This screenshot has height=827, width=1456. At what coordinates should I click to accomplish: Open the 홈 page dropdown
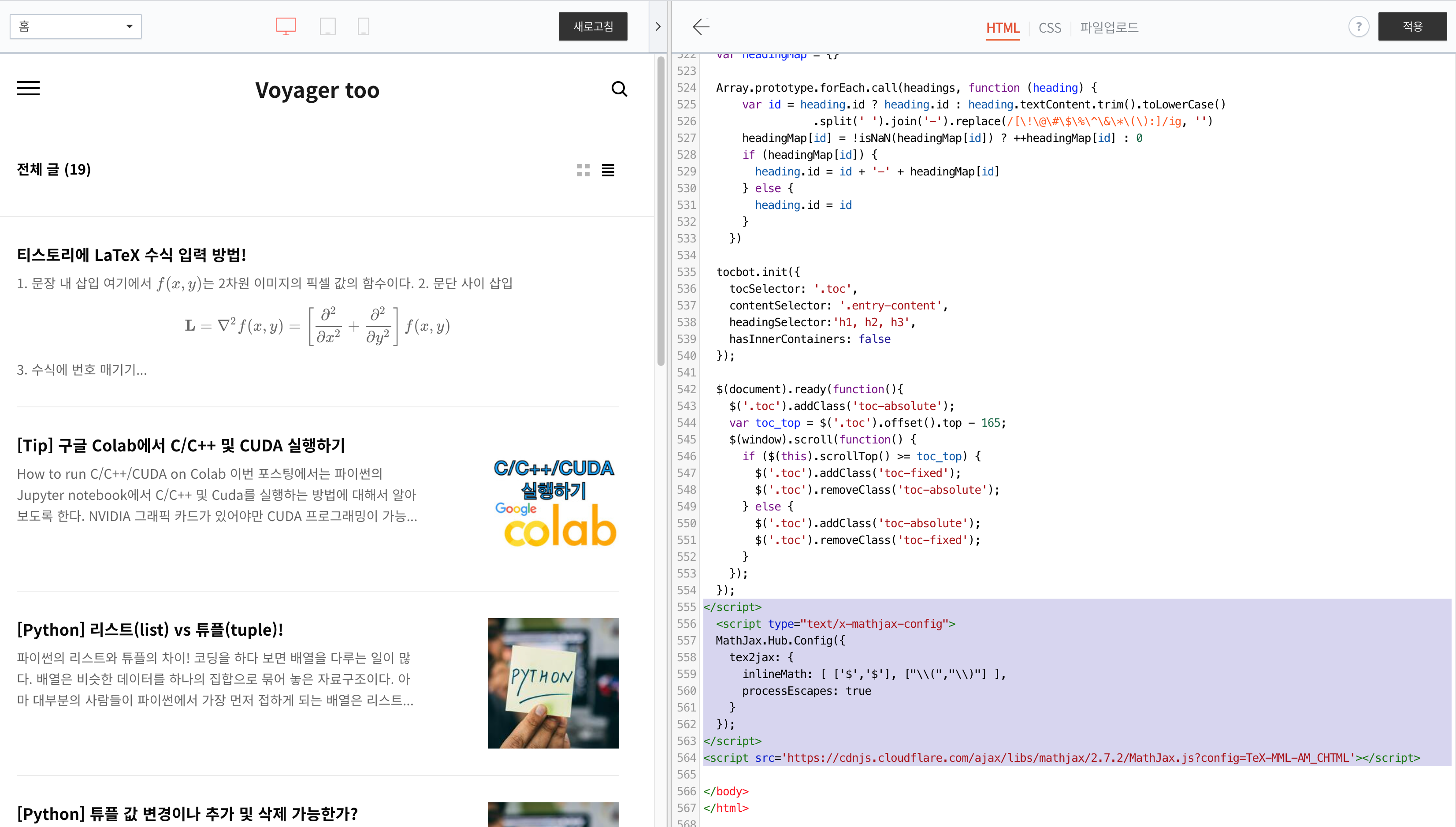coord(75,26)
